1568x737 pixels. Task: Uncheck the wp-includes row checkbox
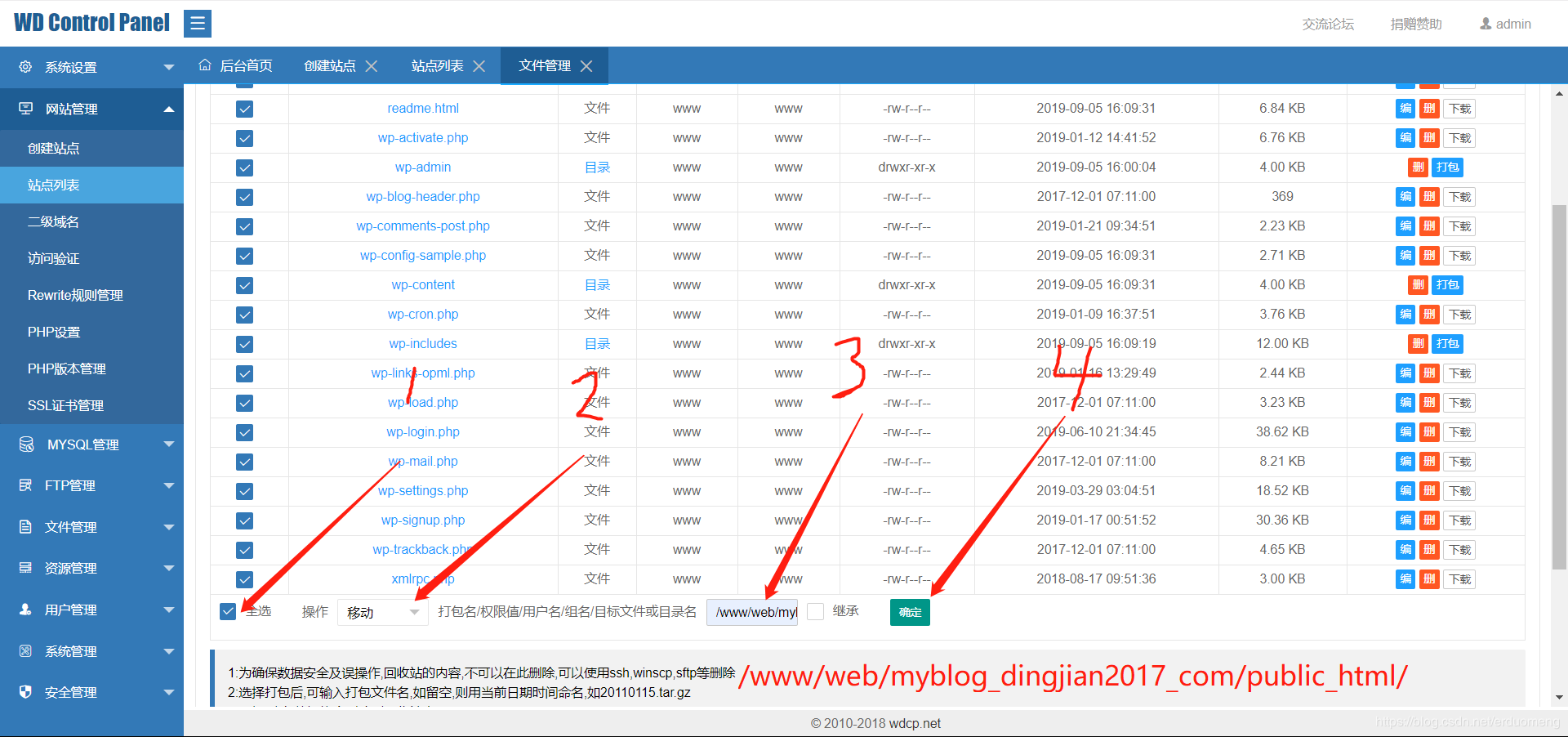[x=244, y=344]
